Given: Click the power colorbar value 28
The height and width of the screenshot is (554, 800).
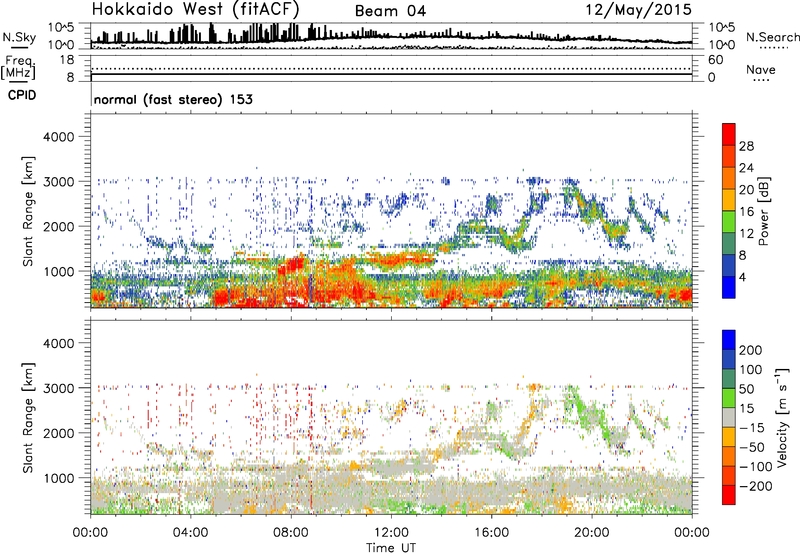Looking at the screenshot, I should point(746,146).
